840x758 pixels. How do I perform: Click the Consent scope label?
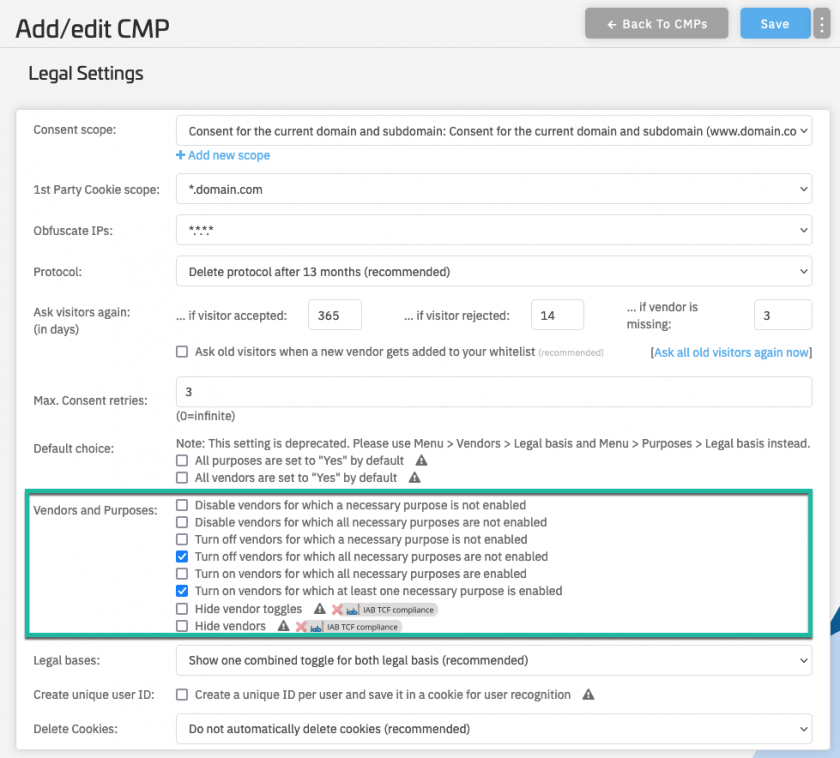click(75, 130)
